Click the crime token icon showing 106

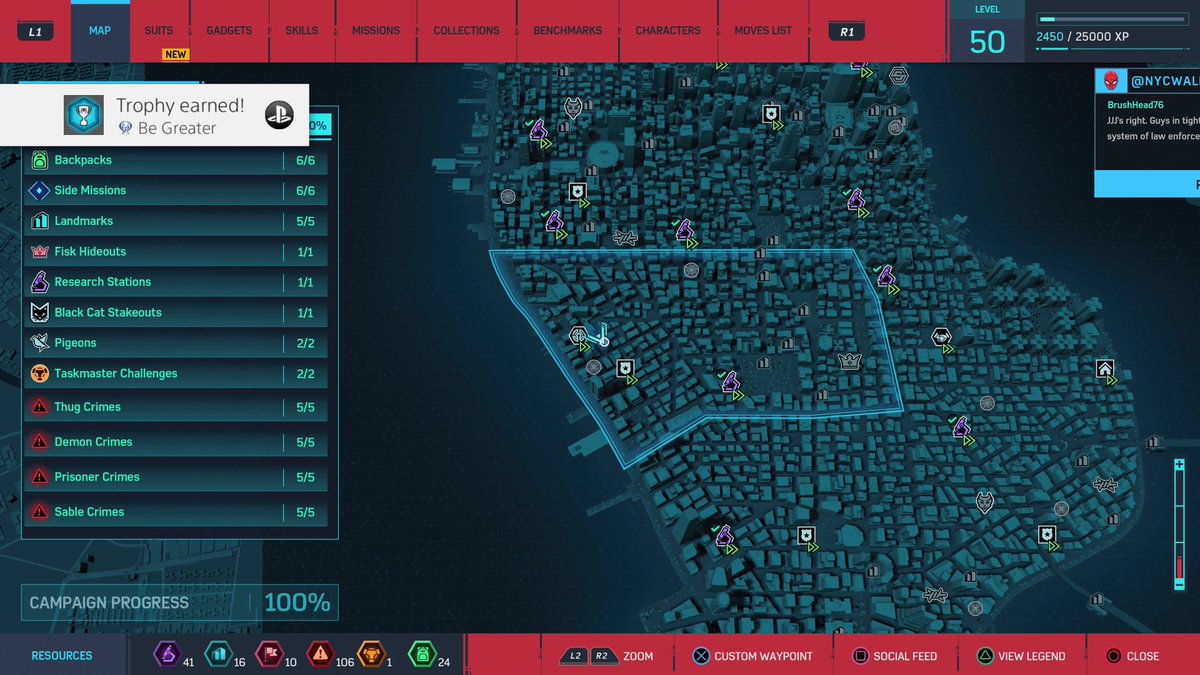click(320, 655)
